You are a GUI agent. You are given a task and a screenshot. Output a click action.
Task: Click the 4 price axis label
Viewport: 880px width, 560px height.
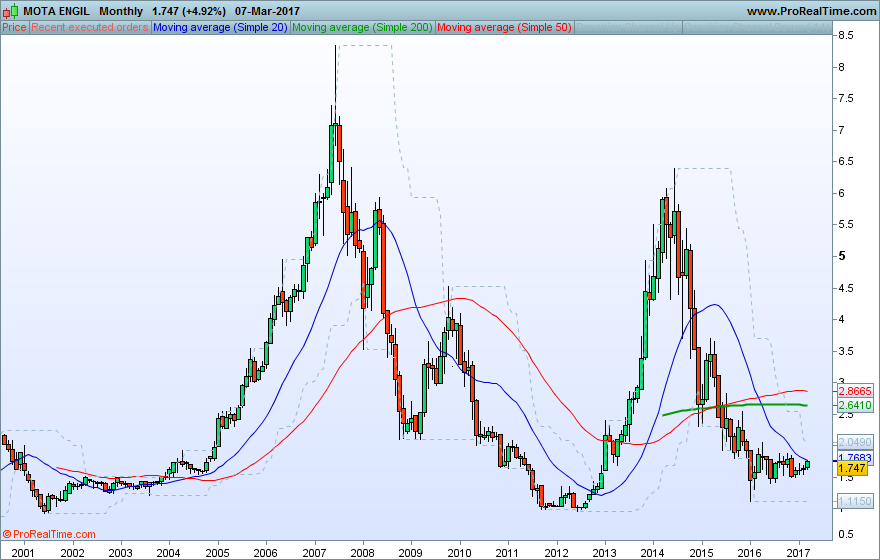click(x=841, y=320)
